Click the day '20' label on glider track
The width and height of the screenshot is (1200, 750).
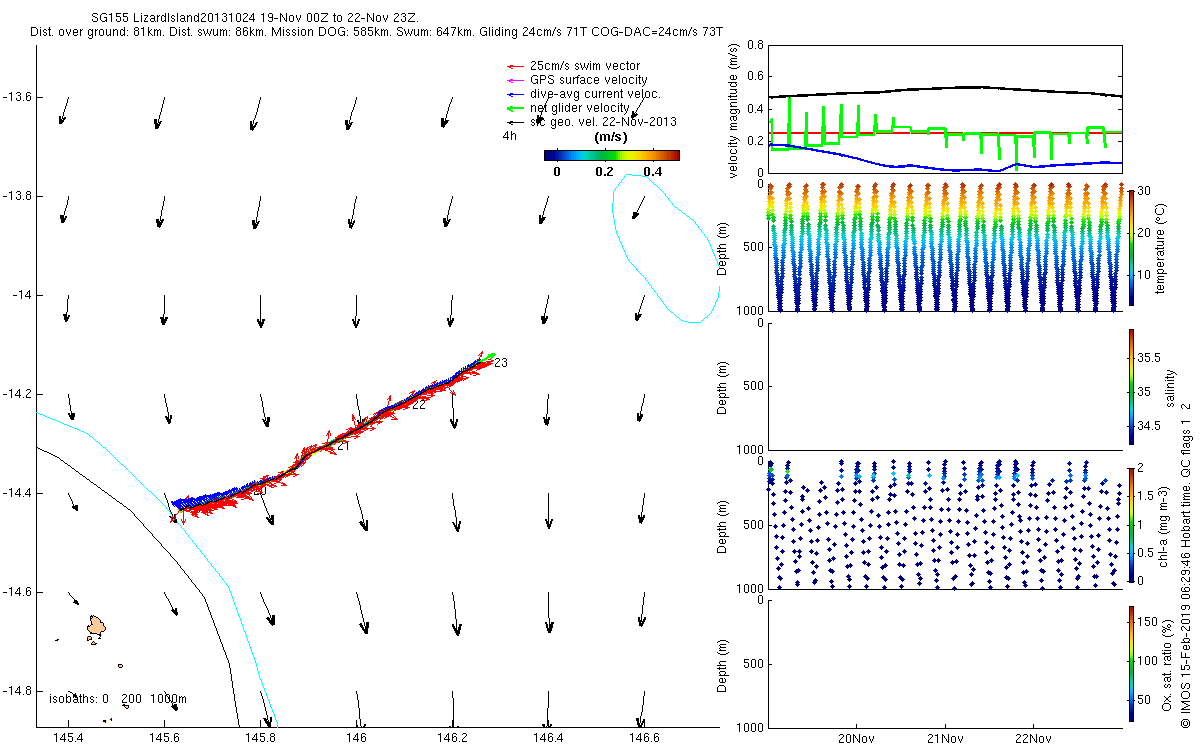click(x=259, y=490)
